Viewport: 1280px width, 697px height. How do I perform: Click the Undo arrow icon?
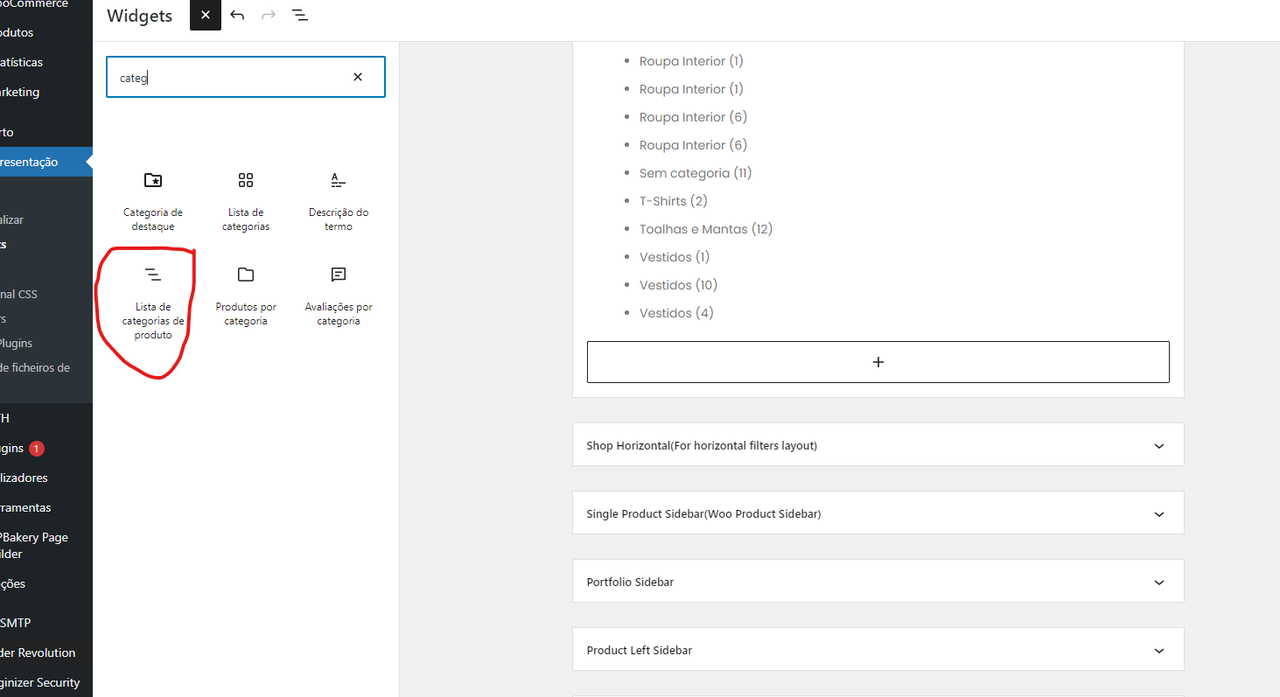237,16
